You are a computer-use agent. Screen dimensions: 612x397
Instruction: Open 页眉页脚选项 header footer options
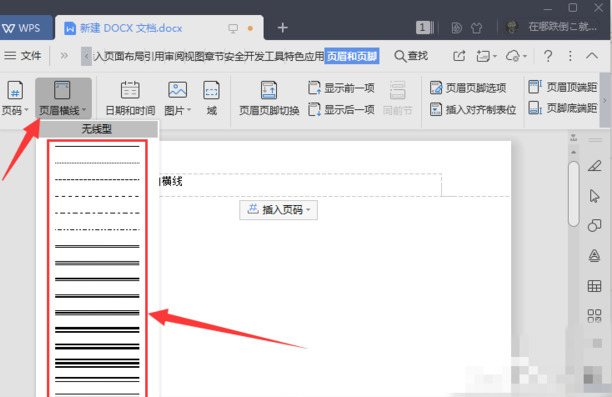(468, 88)
